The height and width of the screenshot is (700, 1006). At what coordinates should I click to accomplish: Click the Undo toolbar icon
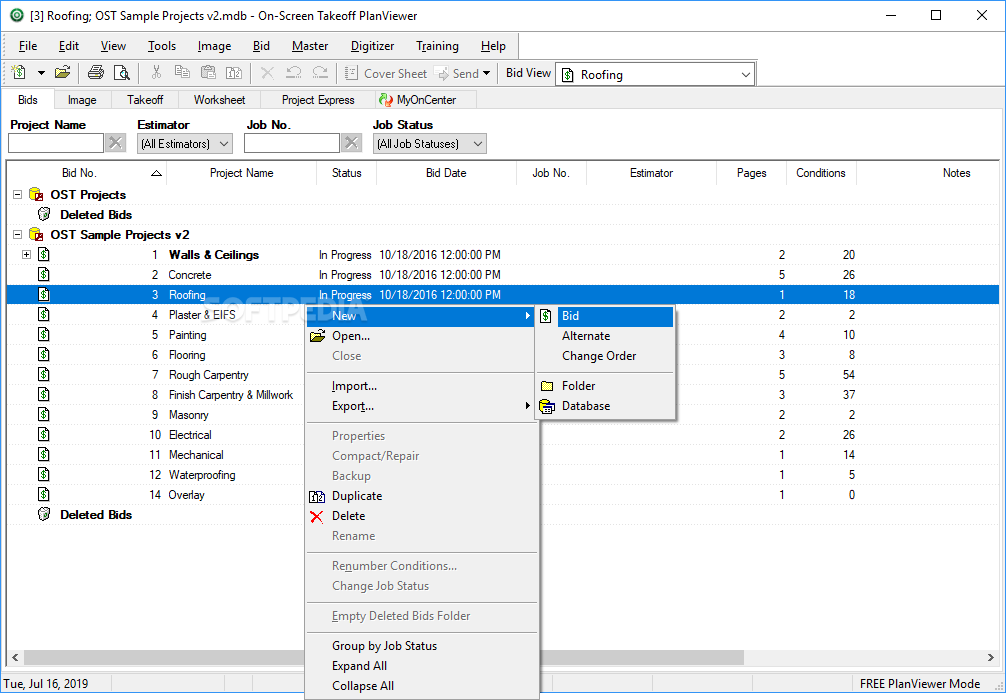click(x=294, y=73)
